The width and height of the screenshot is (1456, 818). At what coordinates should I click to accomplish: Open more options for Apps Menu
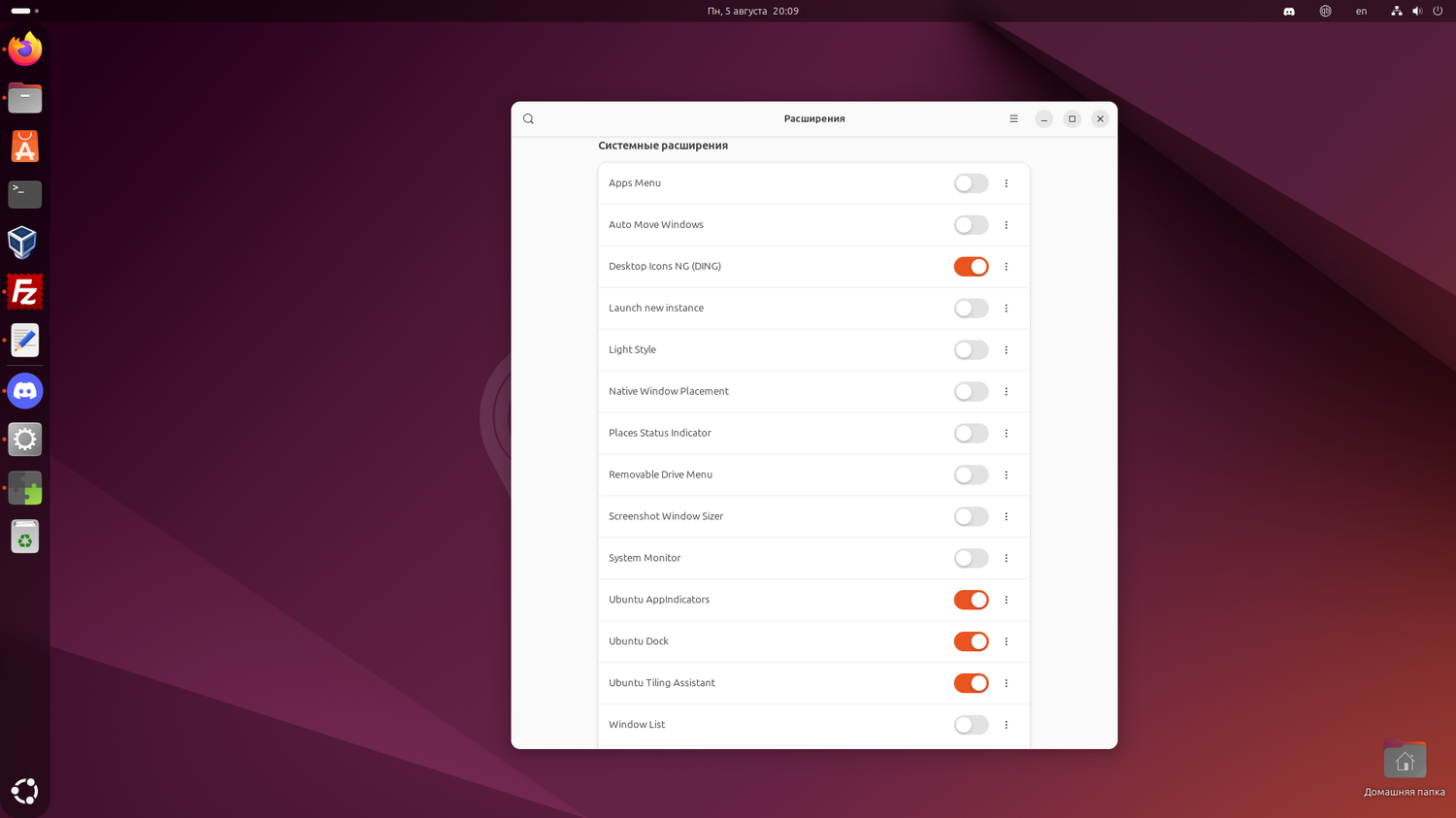click(1007, 183)
